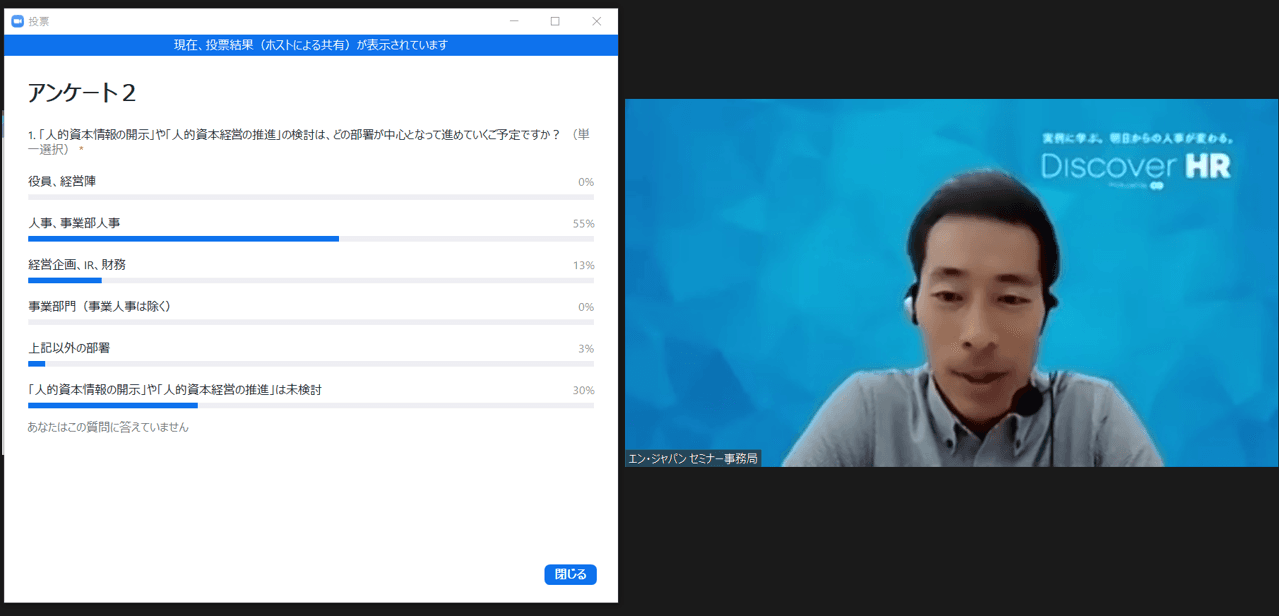Click the Discover HR logo in the video
The image size is (1279, 616).
coord(1135,164)
